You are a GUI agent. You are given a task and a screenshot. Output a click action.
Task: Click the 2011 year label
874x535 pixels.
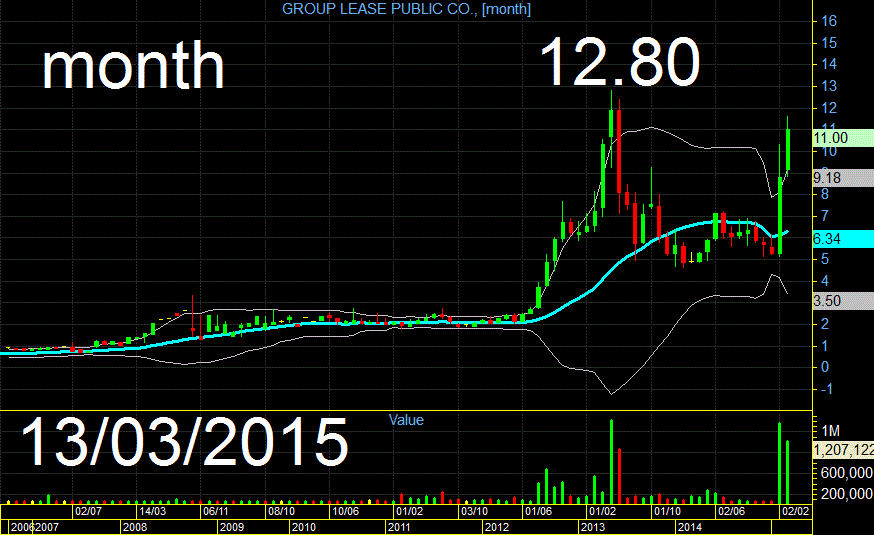pyautogui.click(x=399, y=527)
